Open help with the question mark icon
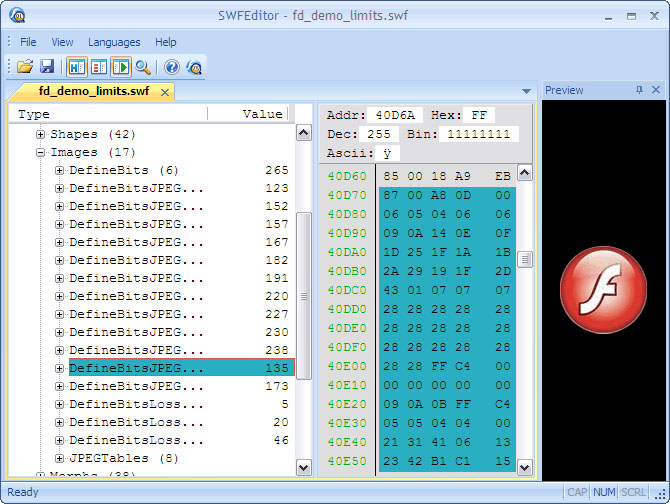The width and height of the screenshot is (670, 504). (x=171, y=67)
